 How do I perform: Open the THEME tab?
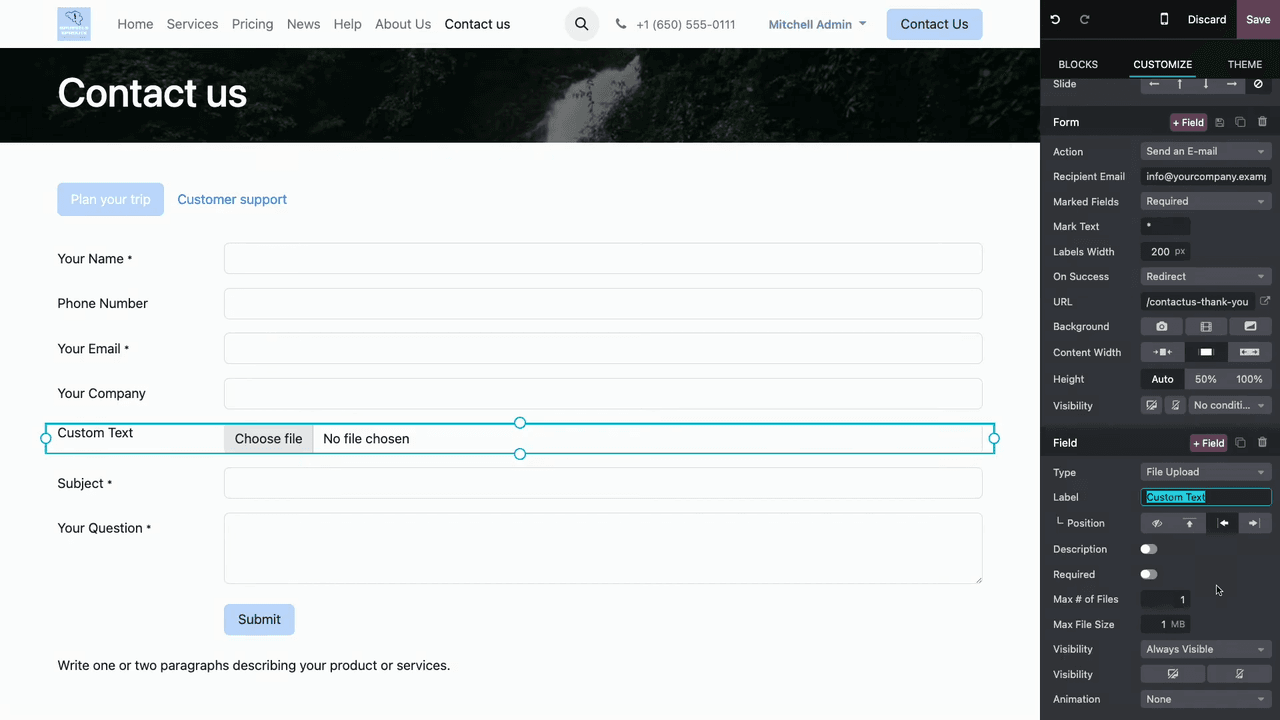(1244, 64)
